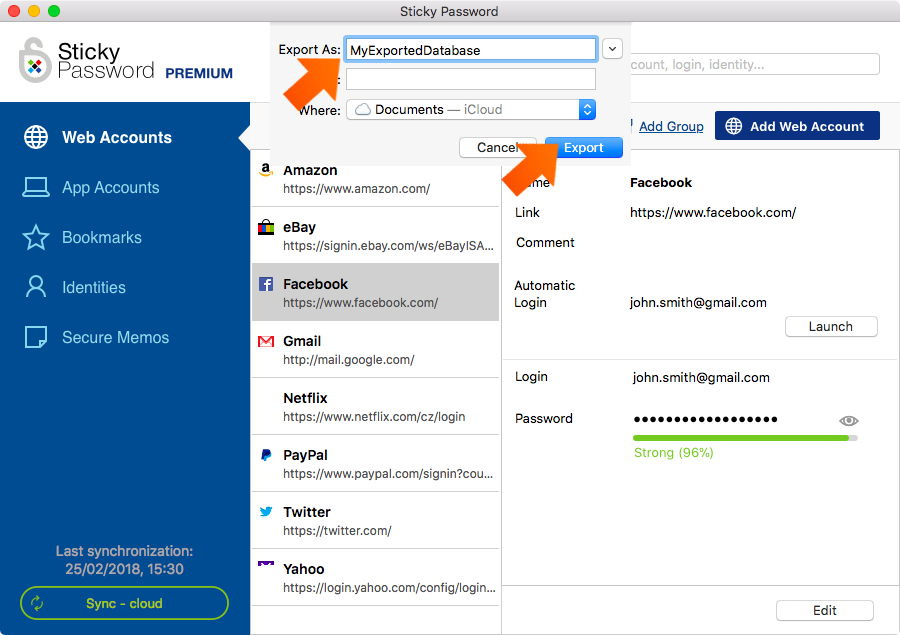This screenshot has width=900, height=635.
Task: Switch to Bookmarks section
Action: coord(102,237)
